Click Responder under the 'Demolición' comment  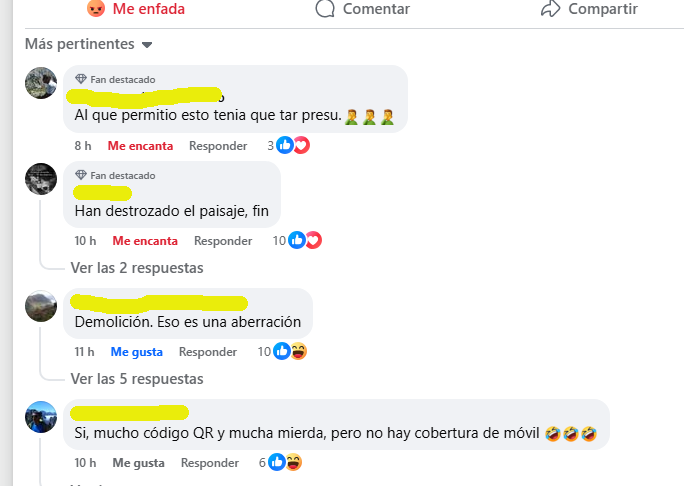pyautogui.click(x=208, y=352)
